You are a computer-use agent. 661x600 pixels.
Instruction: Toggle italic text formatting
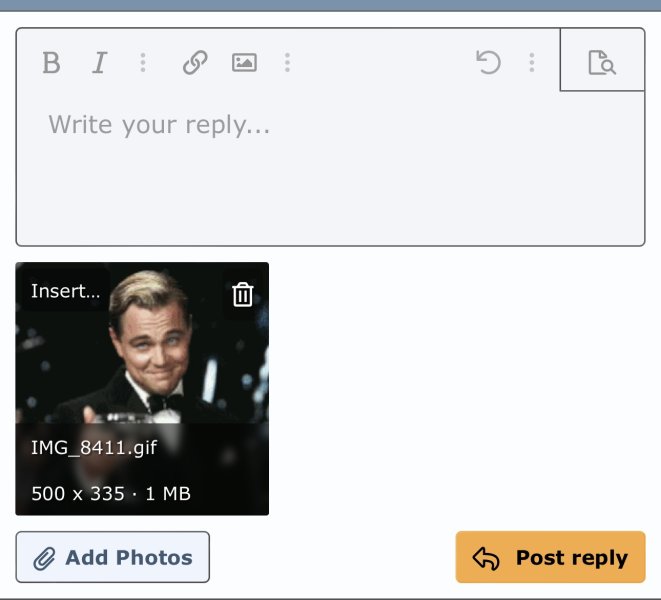99,64
